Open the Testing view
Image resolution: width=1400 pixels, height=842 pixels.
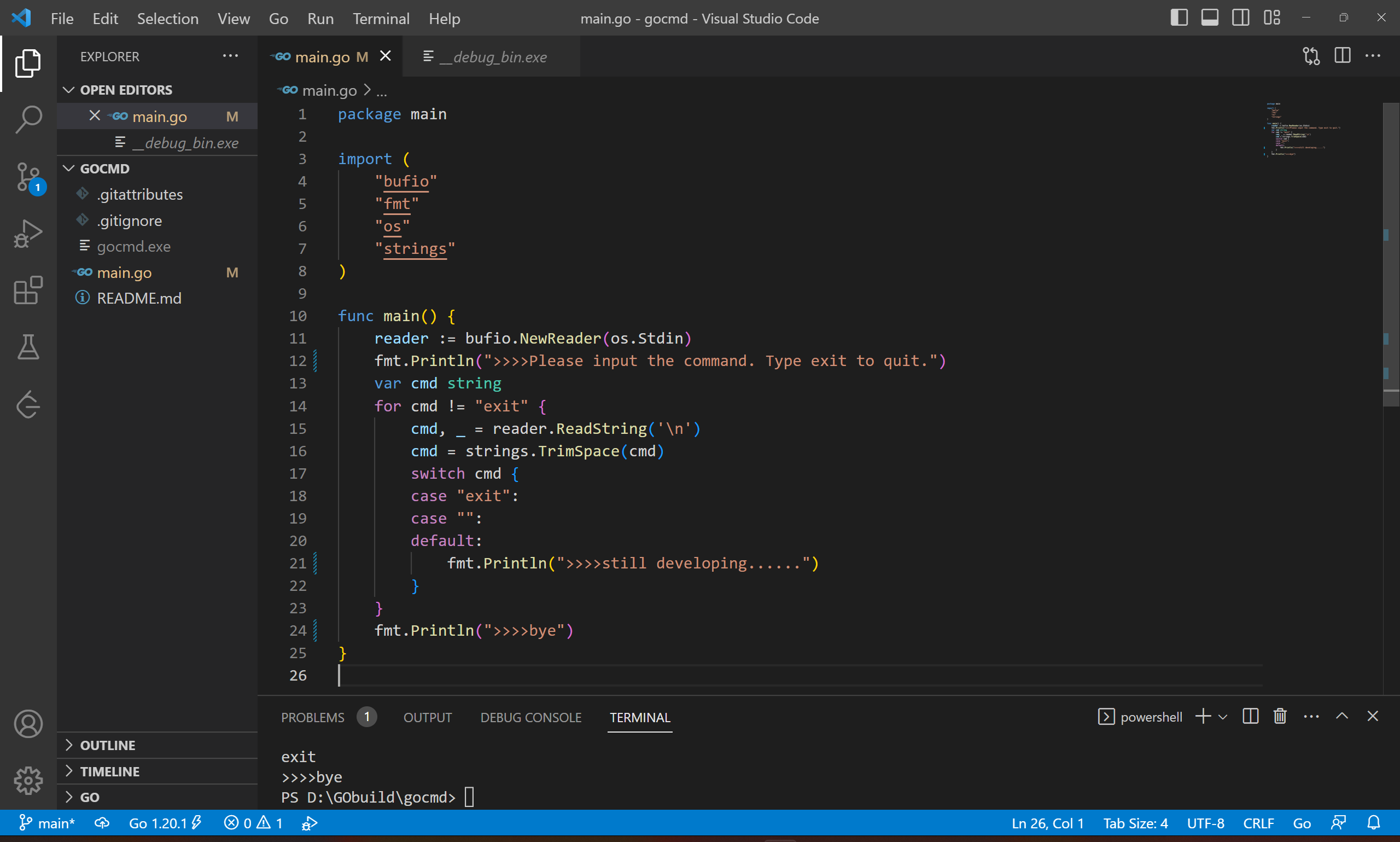coord(28,347)
